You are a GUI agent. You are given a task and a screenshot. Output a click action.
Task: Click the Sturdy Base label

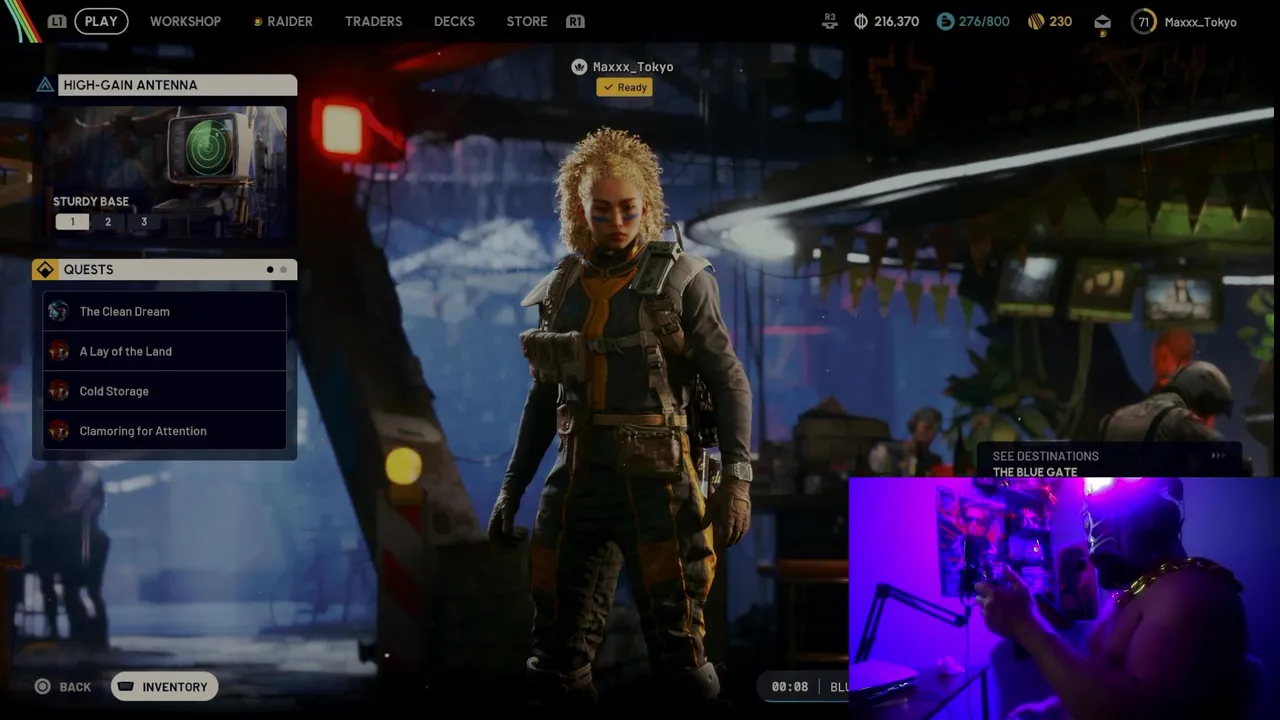[91, 202]
